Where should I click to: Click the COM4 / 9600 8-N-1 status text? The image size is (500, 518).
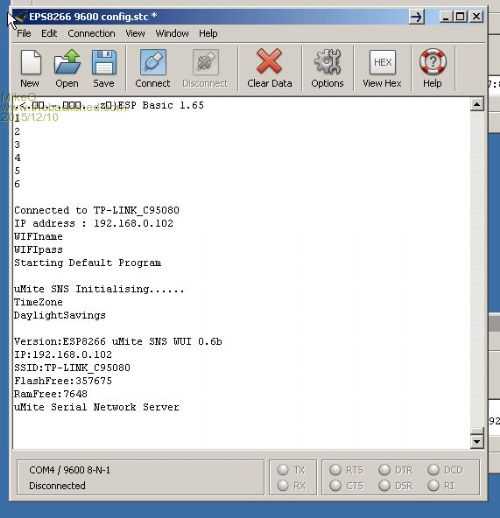[70, 470]
